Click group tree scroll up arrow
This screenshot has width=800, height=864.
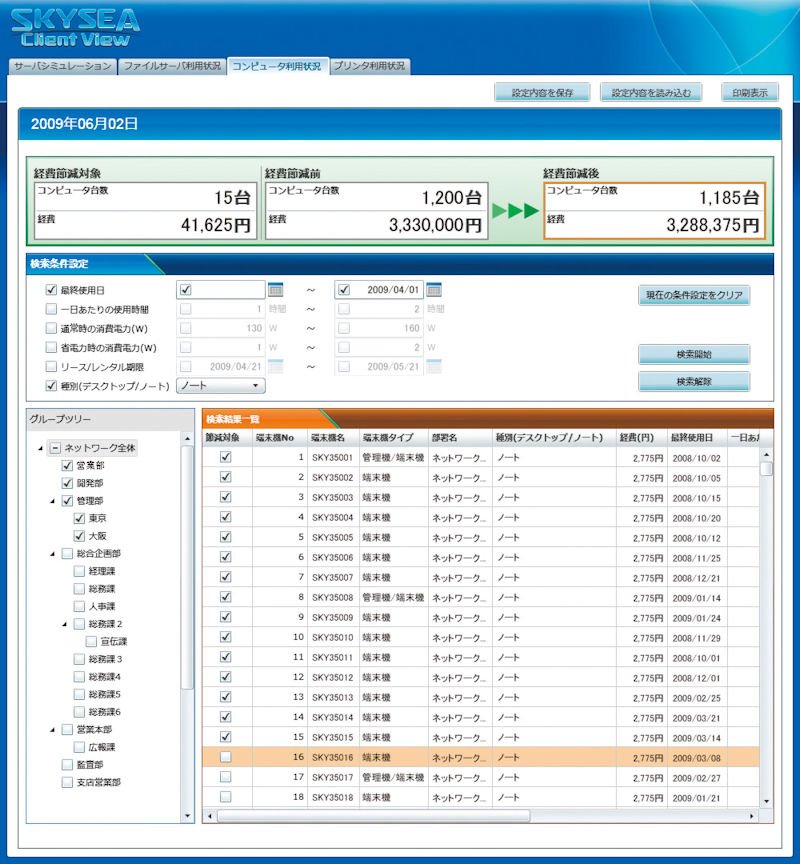coord(187,439)
